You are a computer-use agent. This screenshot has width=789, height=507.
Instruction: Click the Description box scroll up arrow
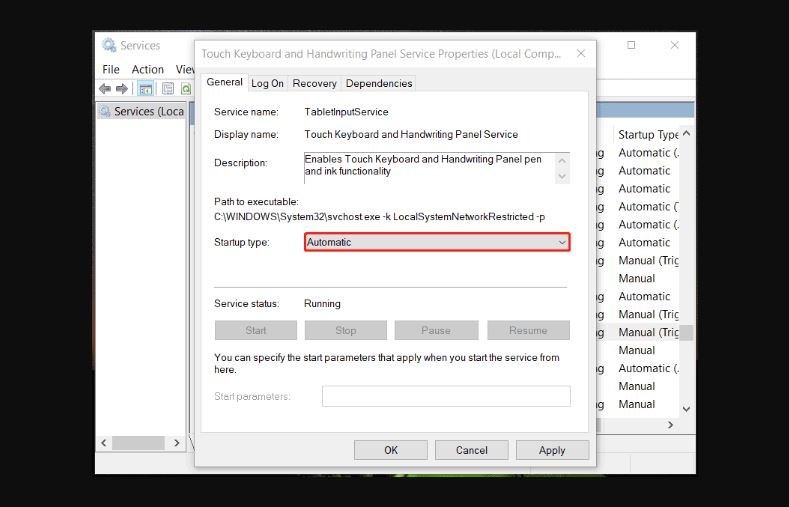pyautogui.click(x=562, y=160)
